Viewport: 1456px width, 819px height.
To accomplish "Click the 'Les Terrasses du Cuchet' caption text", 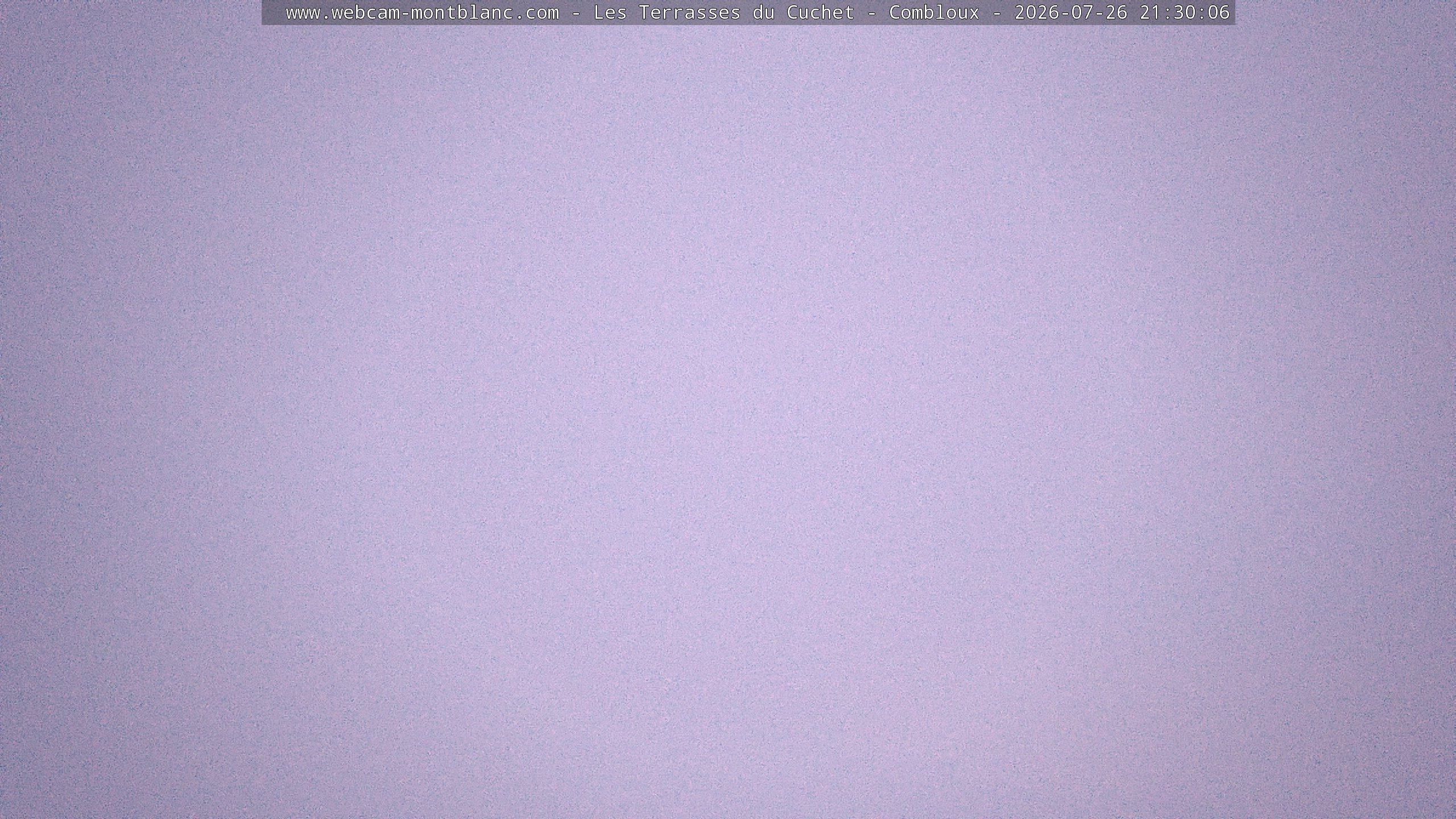I will (x=724, y=13).
